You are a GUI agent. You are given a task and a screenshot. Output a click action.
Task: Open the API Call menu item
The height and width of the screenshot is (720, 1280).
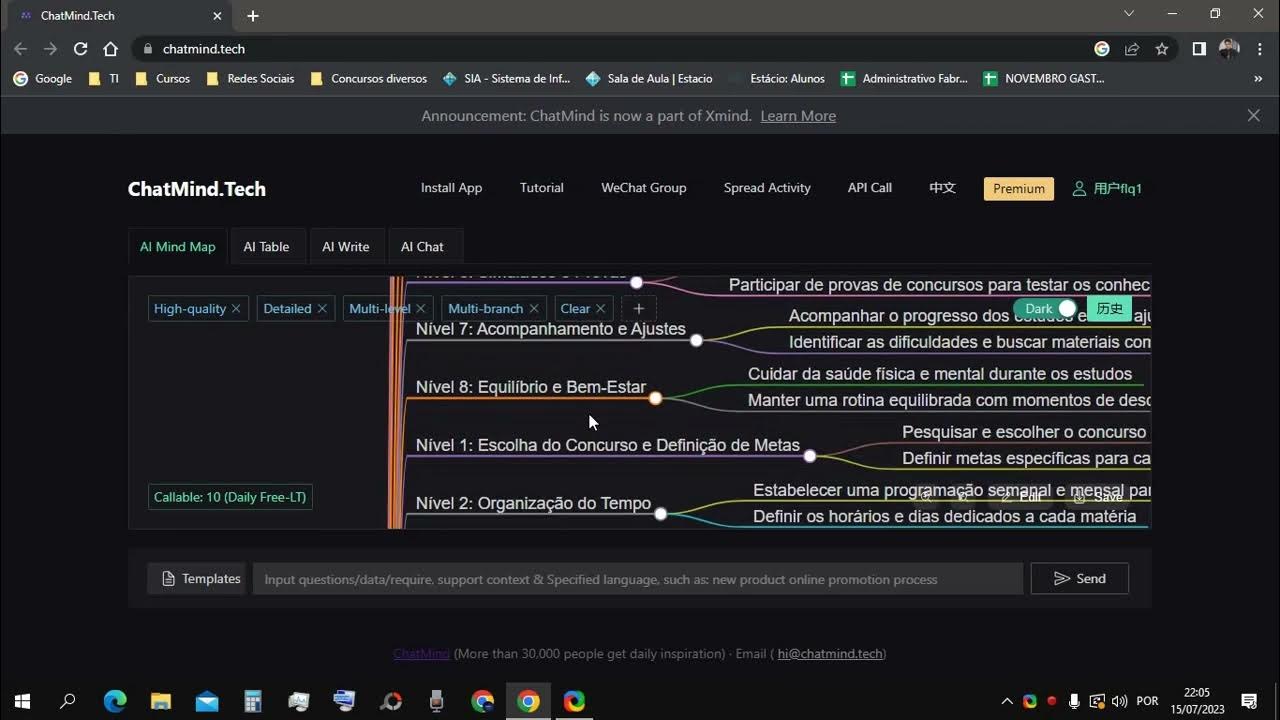[870, 188]
